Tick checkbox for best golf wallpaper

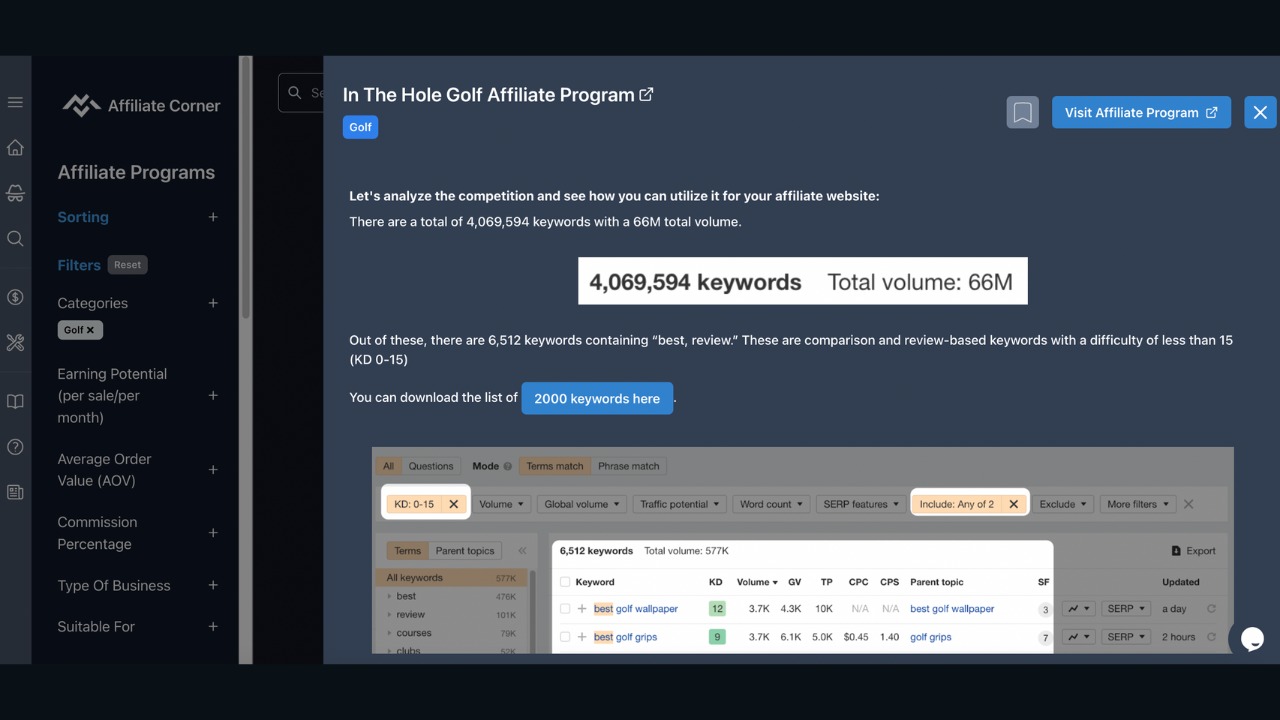(x=565, y=609)
